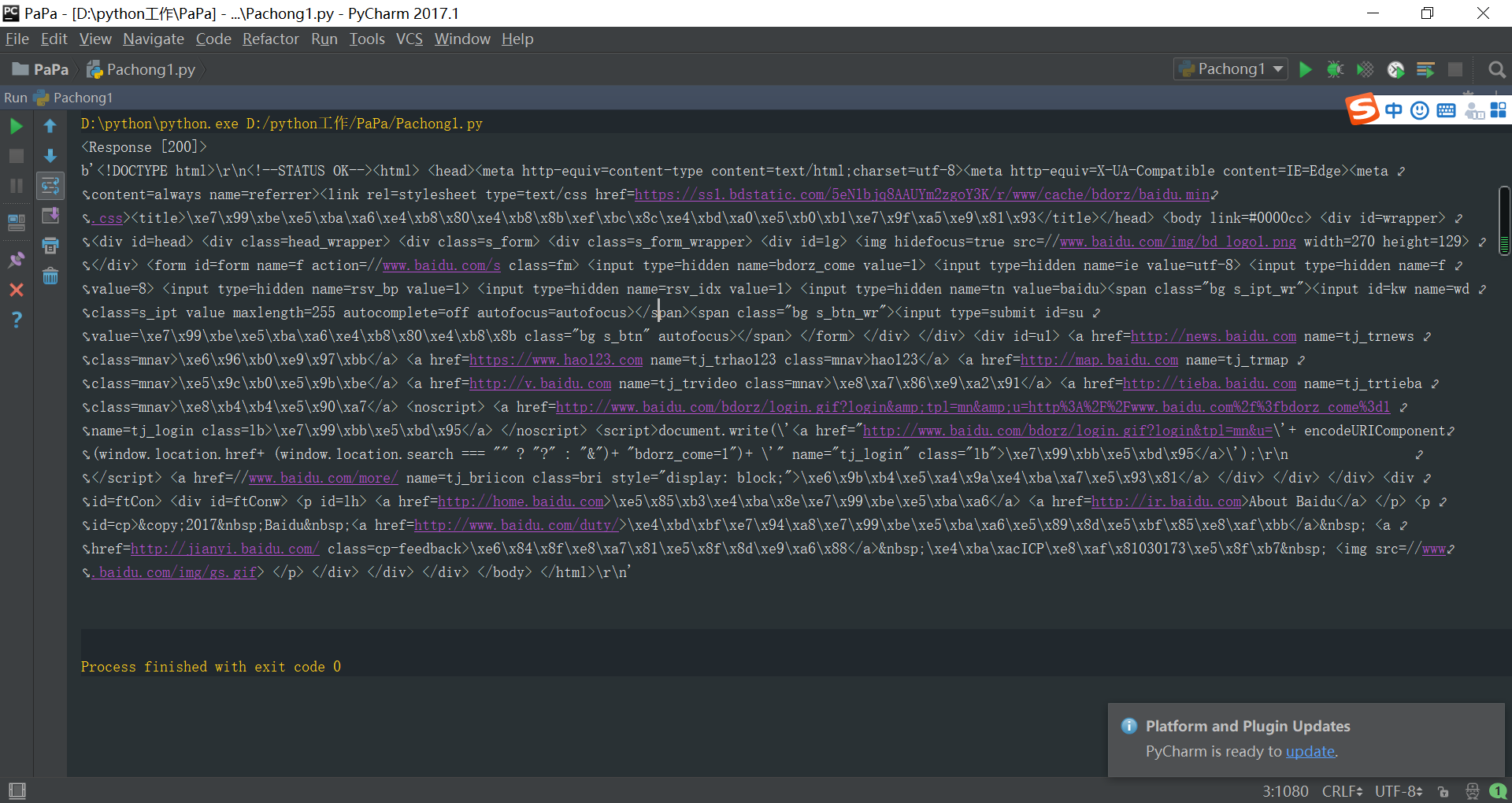Click PaPa project breadcrumb

tap(41, 69)
